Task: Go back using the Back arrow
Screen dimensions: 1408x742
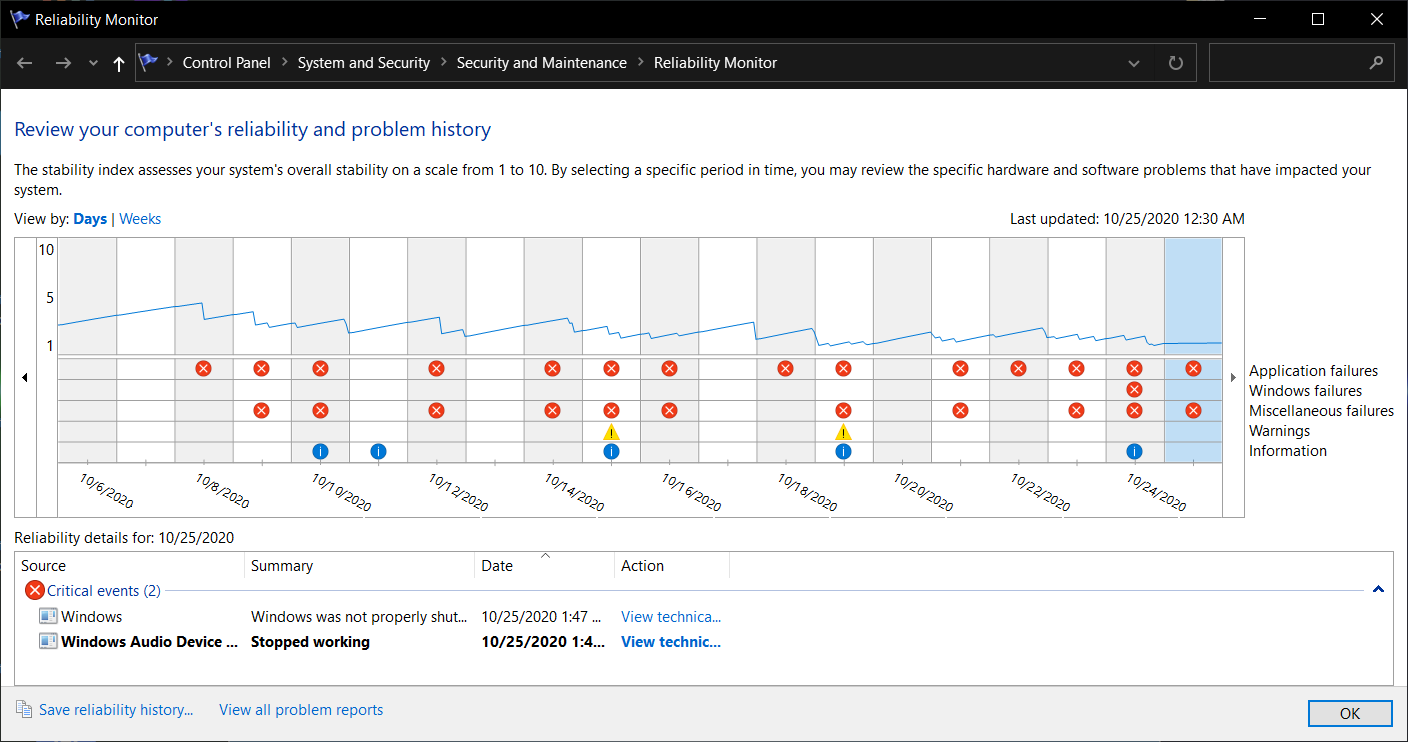Action: point(25,63)
